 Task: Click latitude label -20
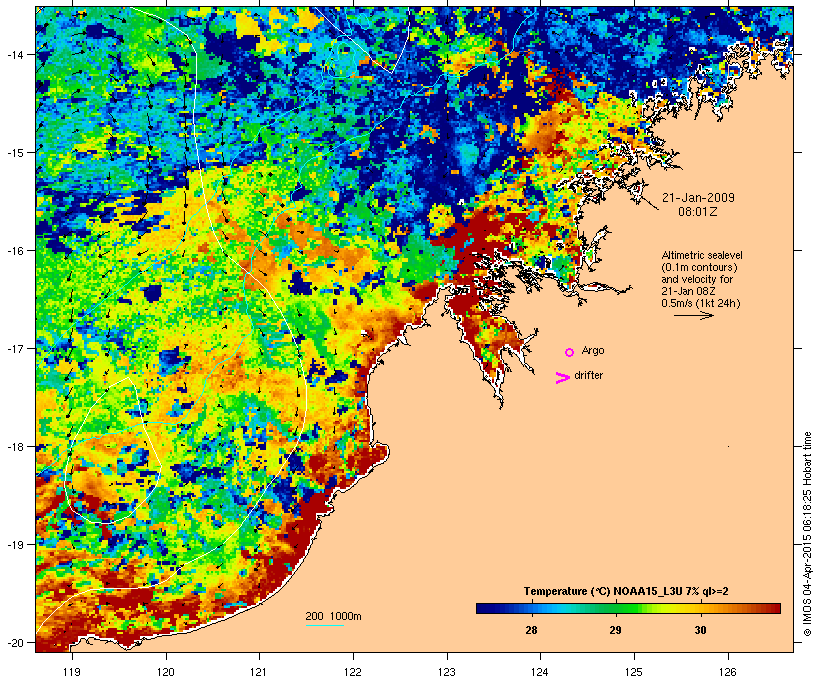14,643
